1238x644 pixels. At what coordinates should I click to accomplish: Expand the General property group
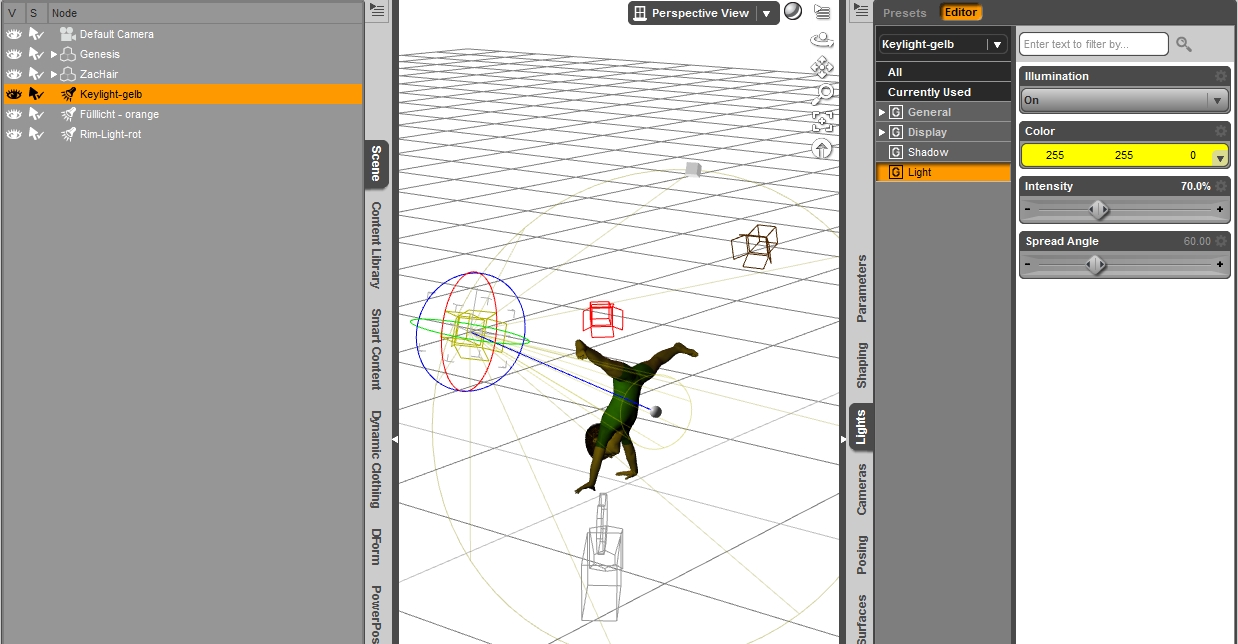[x=882, y=112]
